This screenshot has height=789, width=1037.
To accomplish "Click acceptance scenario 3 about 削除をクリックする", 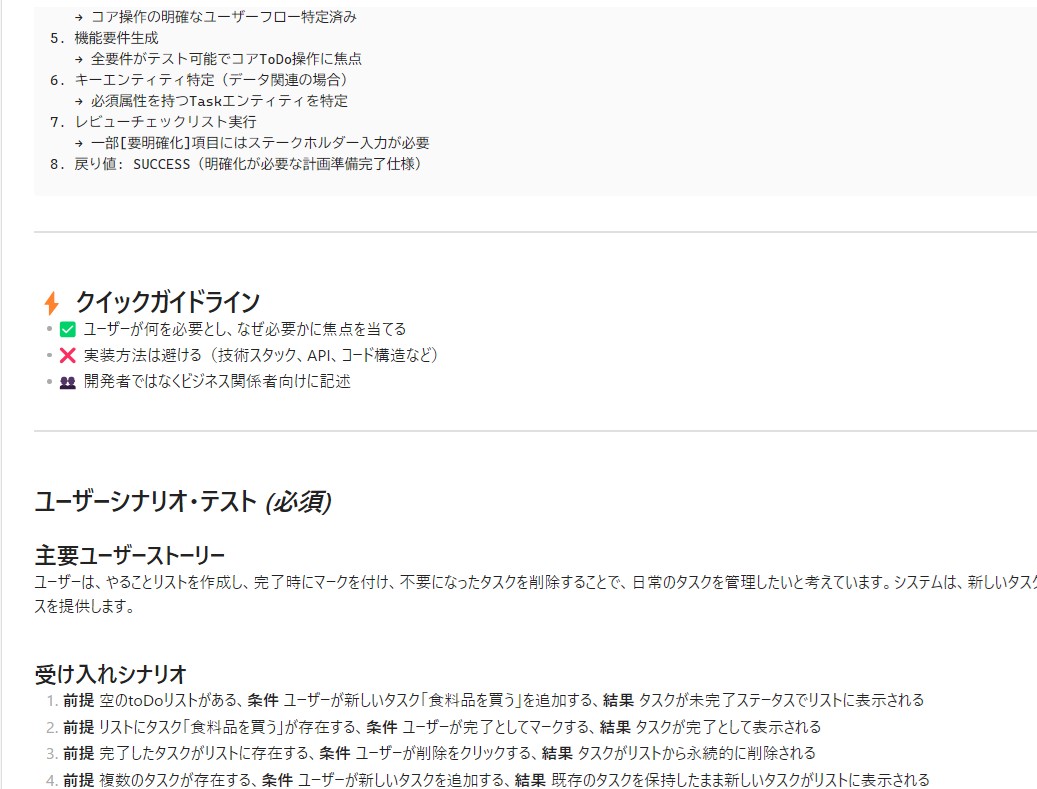I will [x=439, y=753].
